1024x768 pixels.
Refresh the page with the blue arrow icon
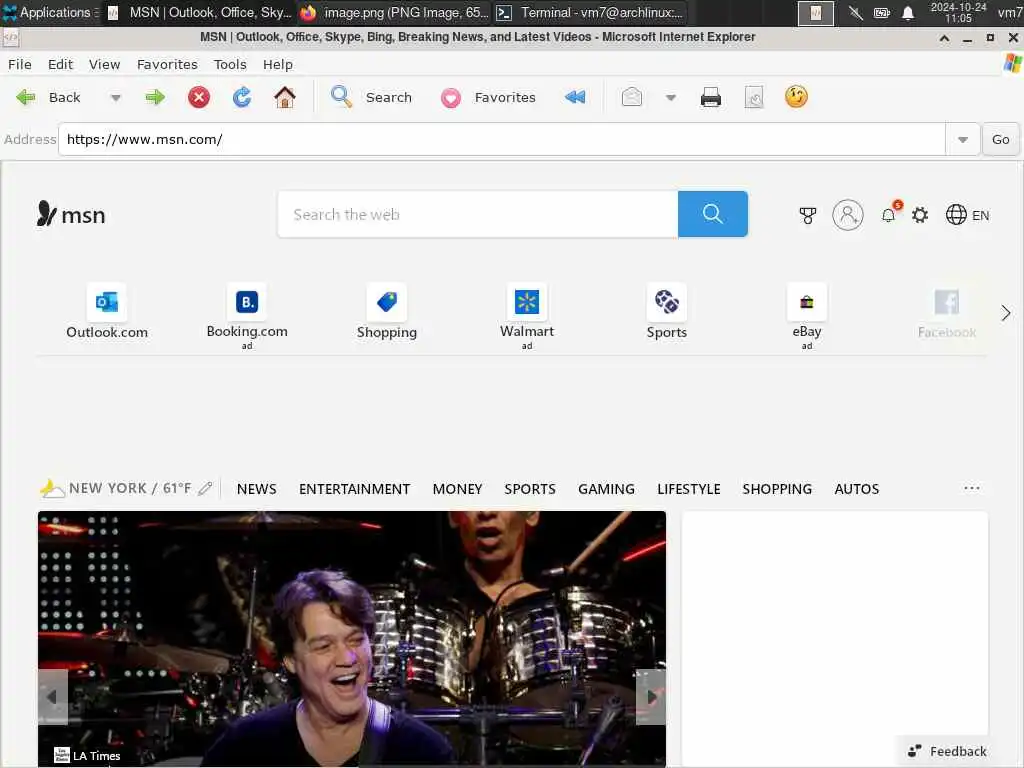tap(242, 97)
